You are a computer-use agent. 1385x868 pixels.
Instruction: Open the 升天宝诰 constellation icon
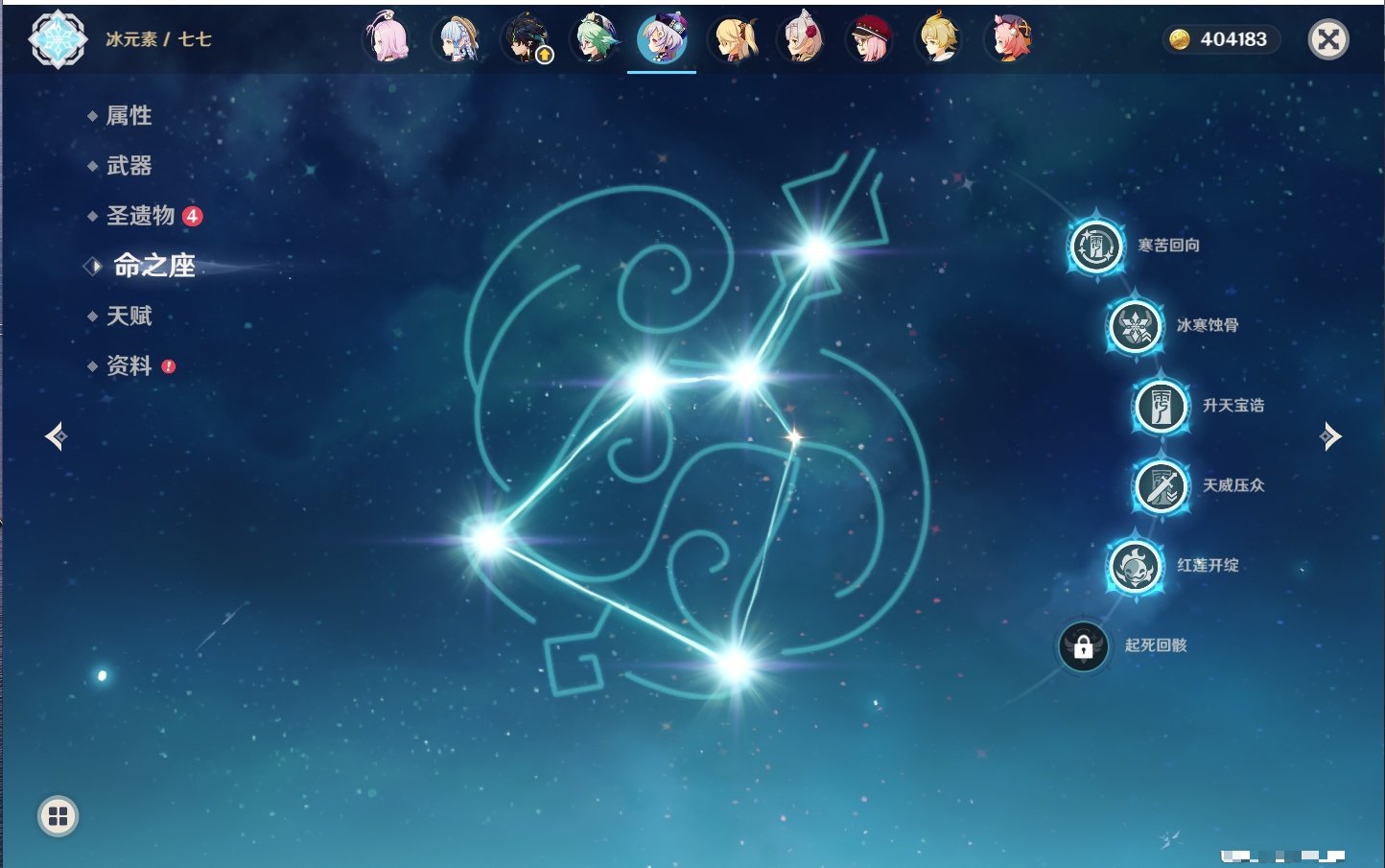click(x=1162, y=407)
